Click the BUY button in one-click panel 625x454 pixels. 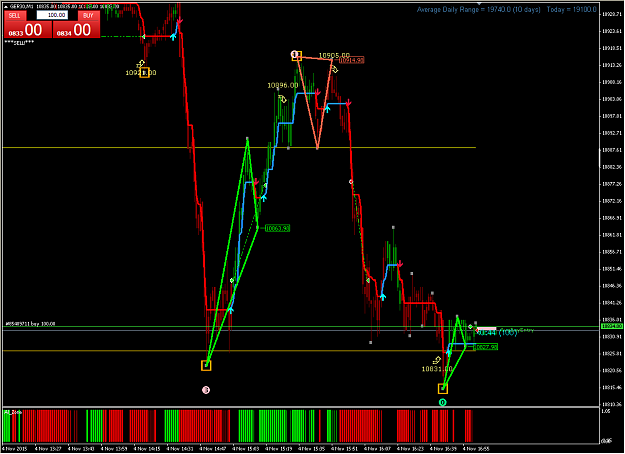tap(88, 16)
